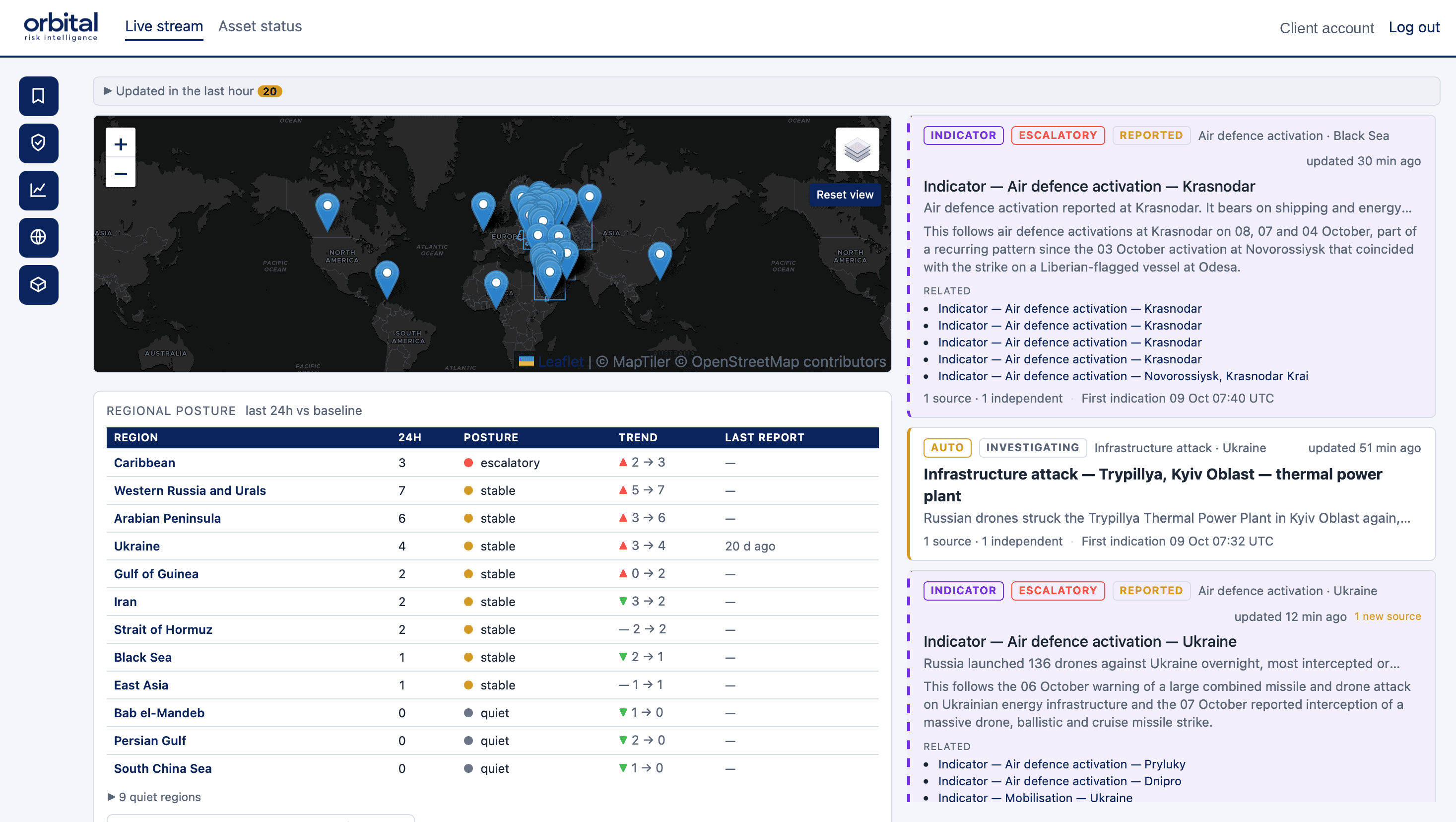Zoom in on the map
1456x822 pixels.
[x=121, y=143]
